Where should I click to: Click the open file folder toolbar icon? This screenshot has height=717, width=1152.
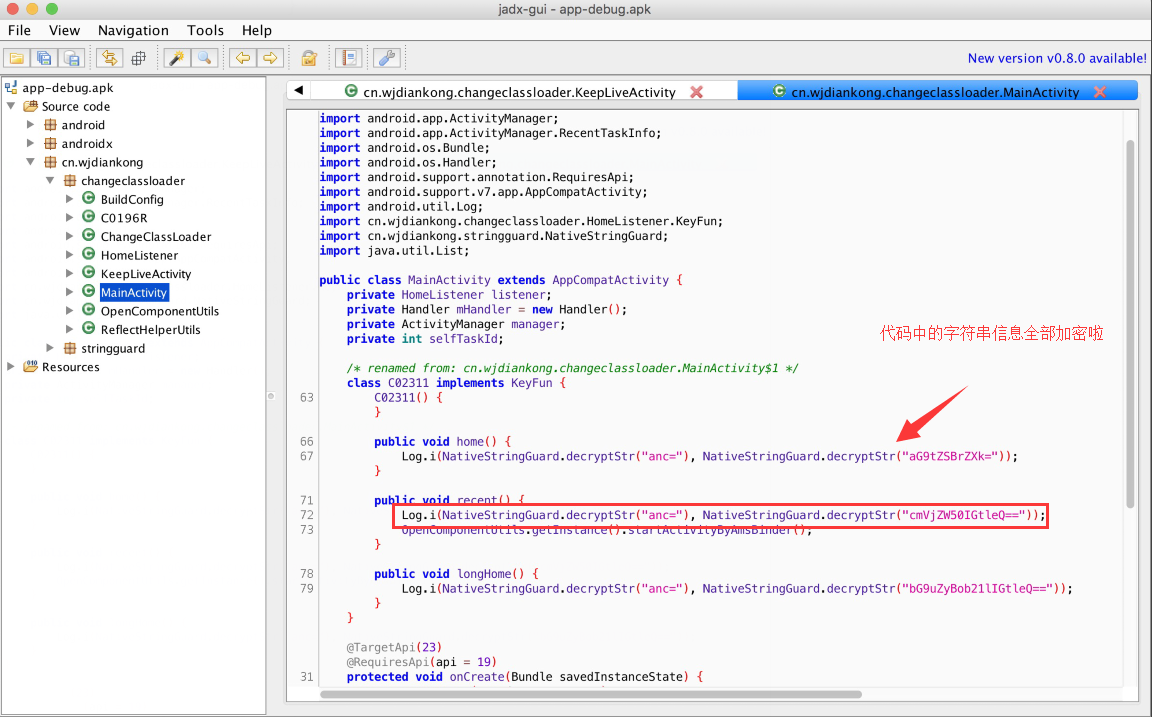coord(17,58)
